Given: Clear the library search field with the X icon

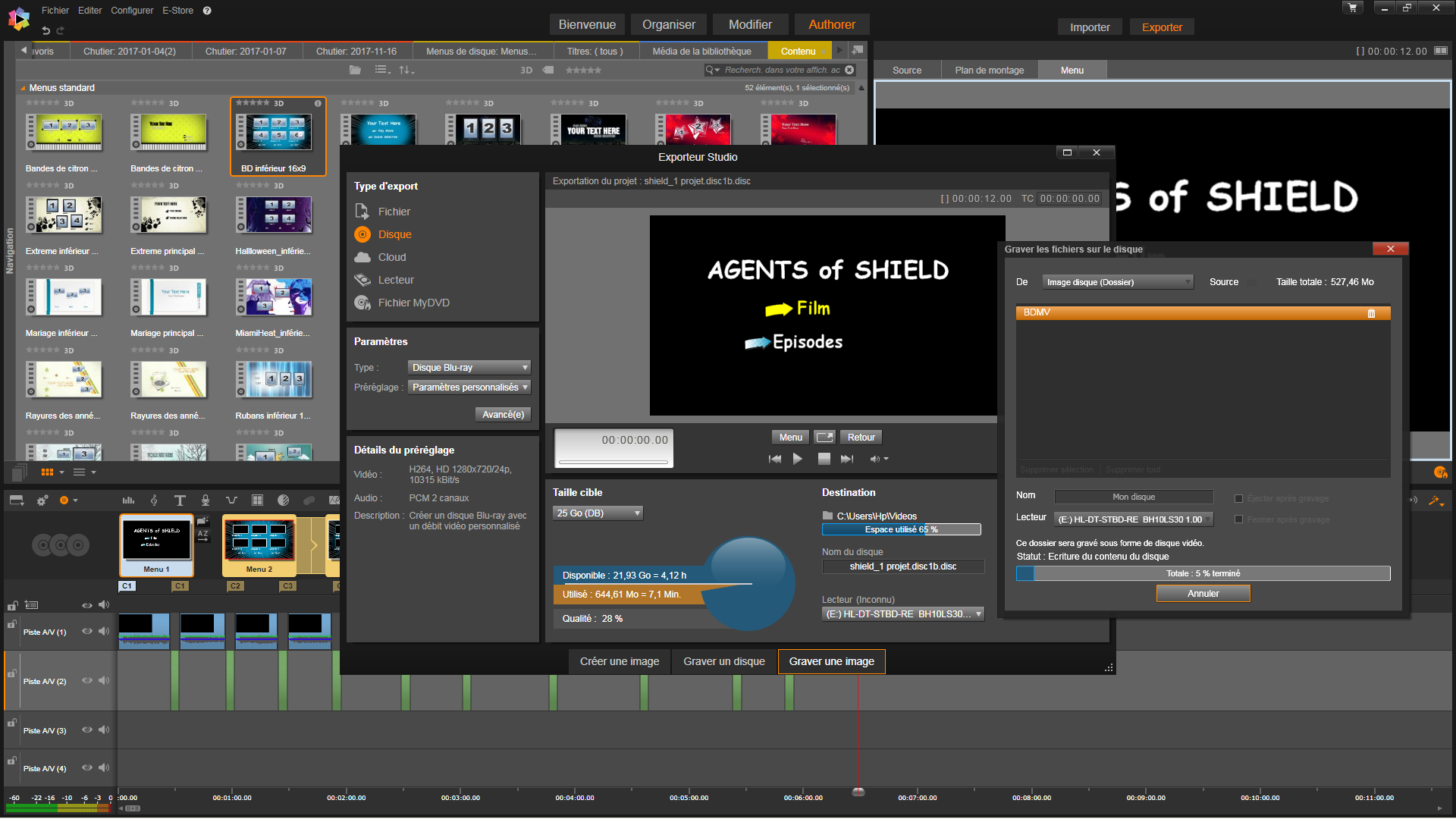Looking at the screenshot, I should pos(849,70).
